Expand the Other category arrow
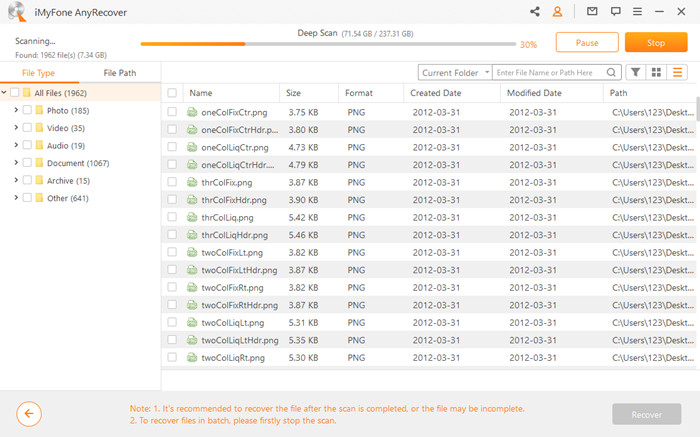Viewport: 700px width, 437px height. pos(16,198)
